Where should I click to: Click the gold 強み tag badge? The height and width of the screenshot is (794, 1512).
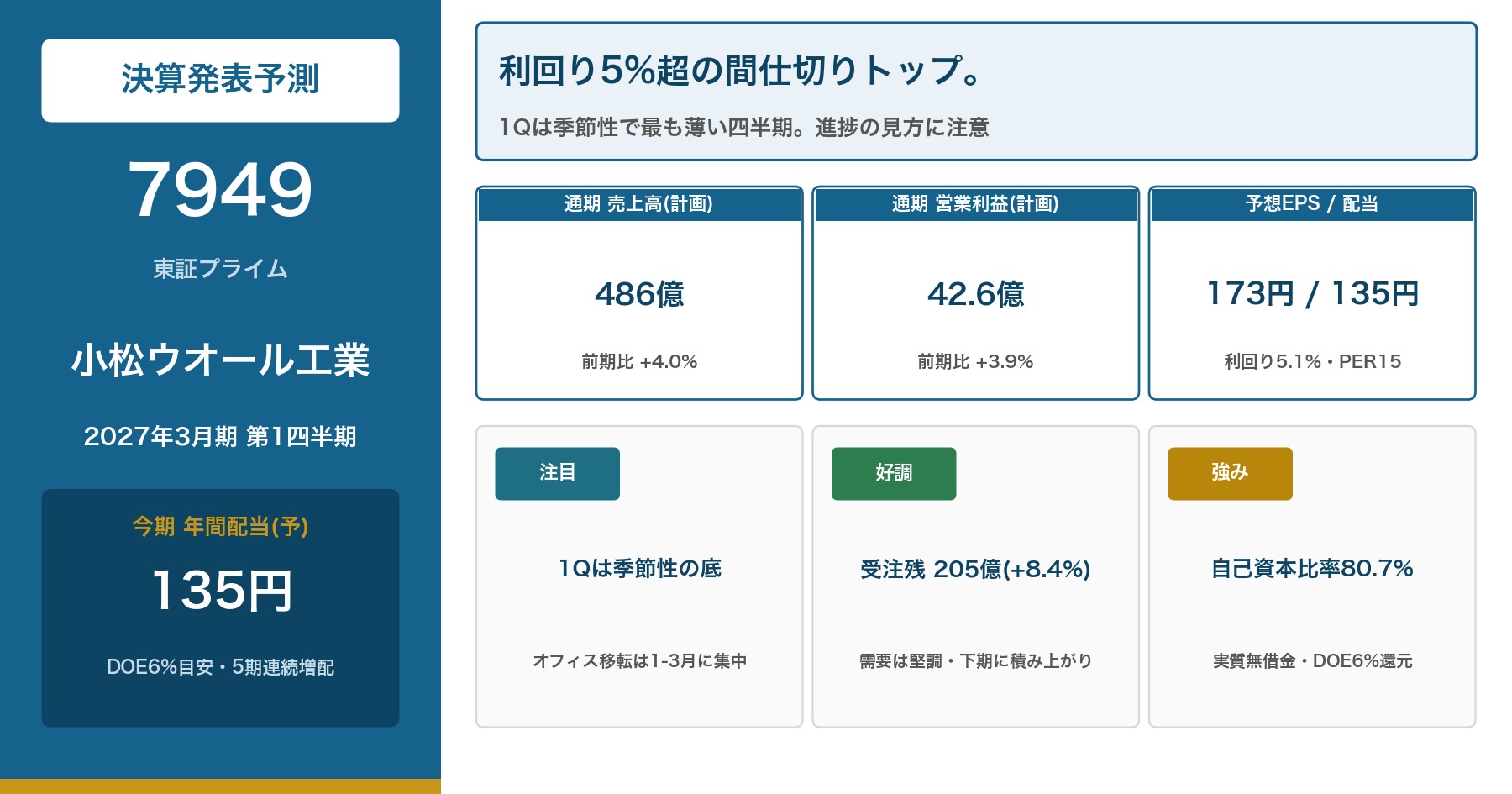coord(1230,474)
